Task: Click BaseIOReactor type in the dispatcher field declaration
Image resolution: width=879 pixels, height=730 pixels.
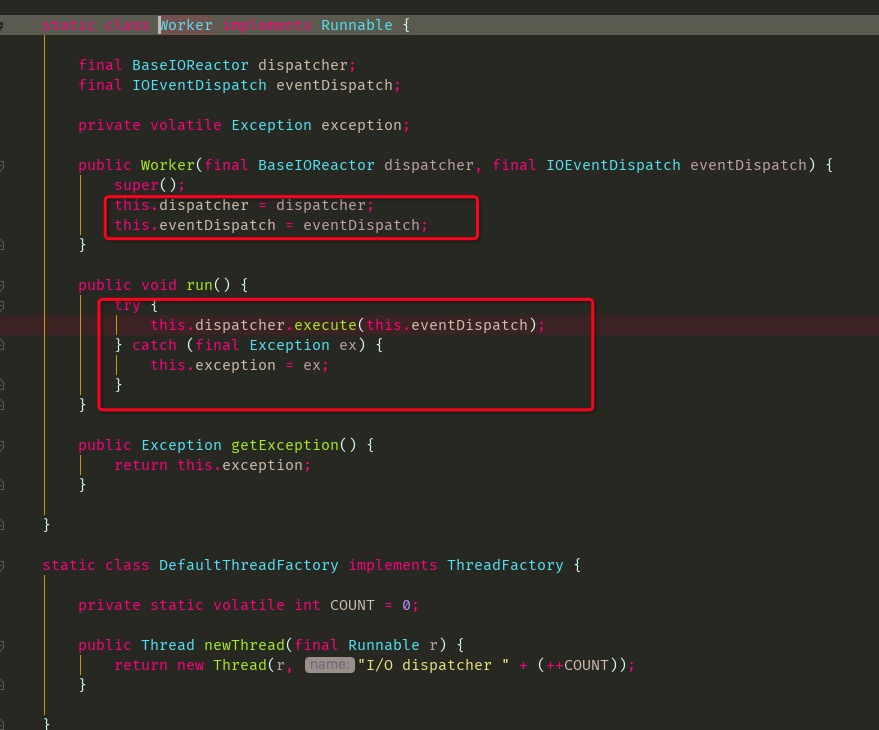Action: [190, 65]
